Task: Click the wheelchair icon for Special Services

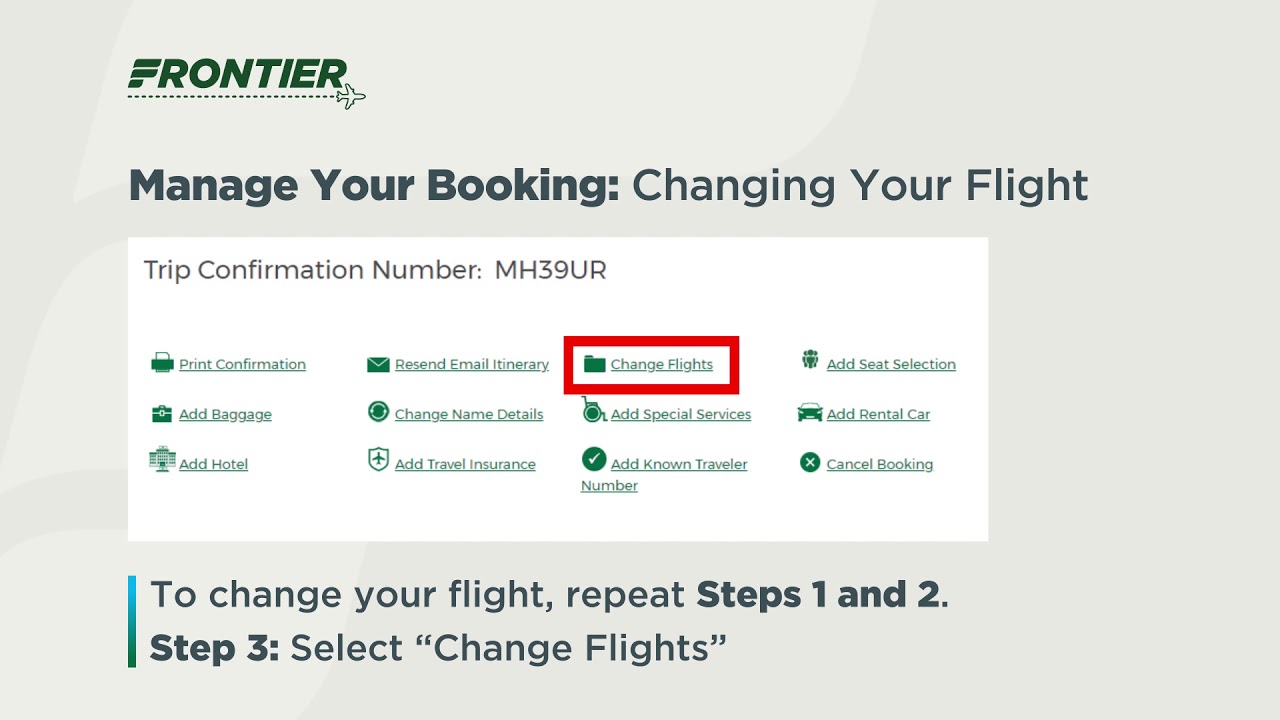Action: pos(593,410)
